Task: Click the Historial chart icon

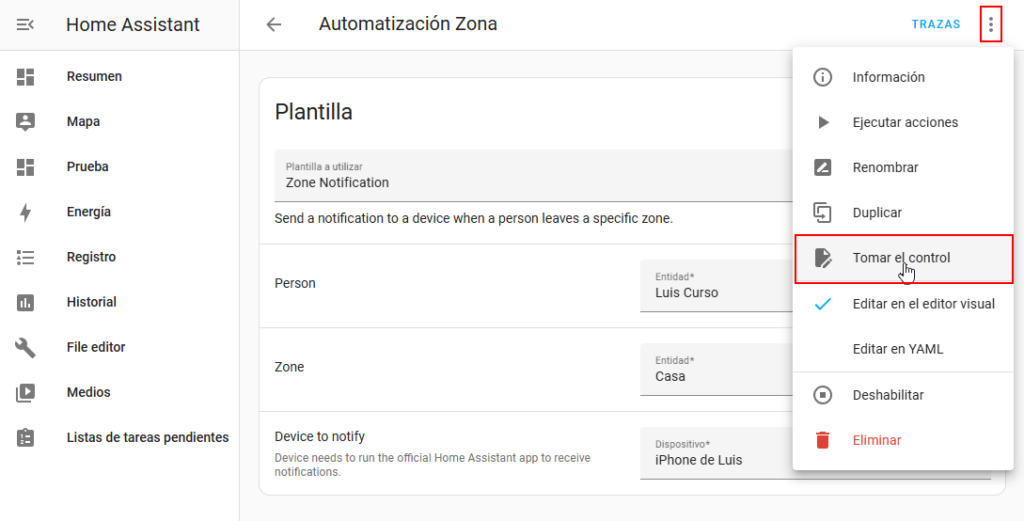Action: [26, 302]
